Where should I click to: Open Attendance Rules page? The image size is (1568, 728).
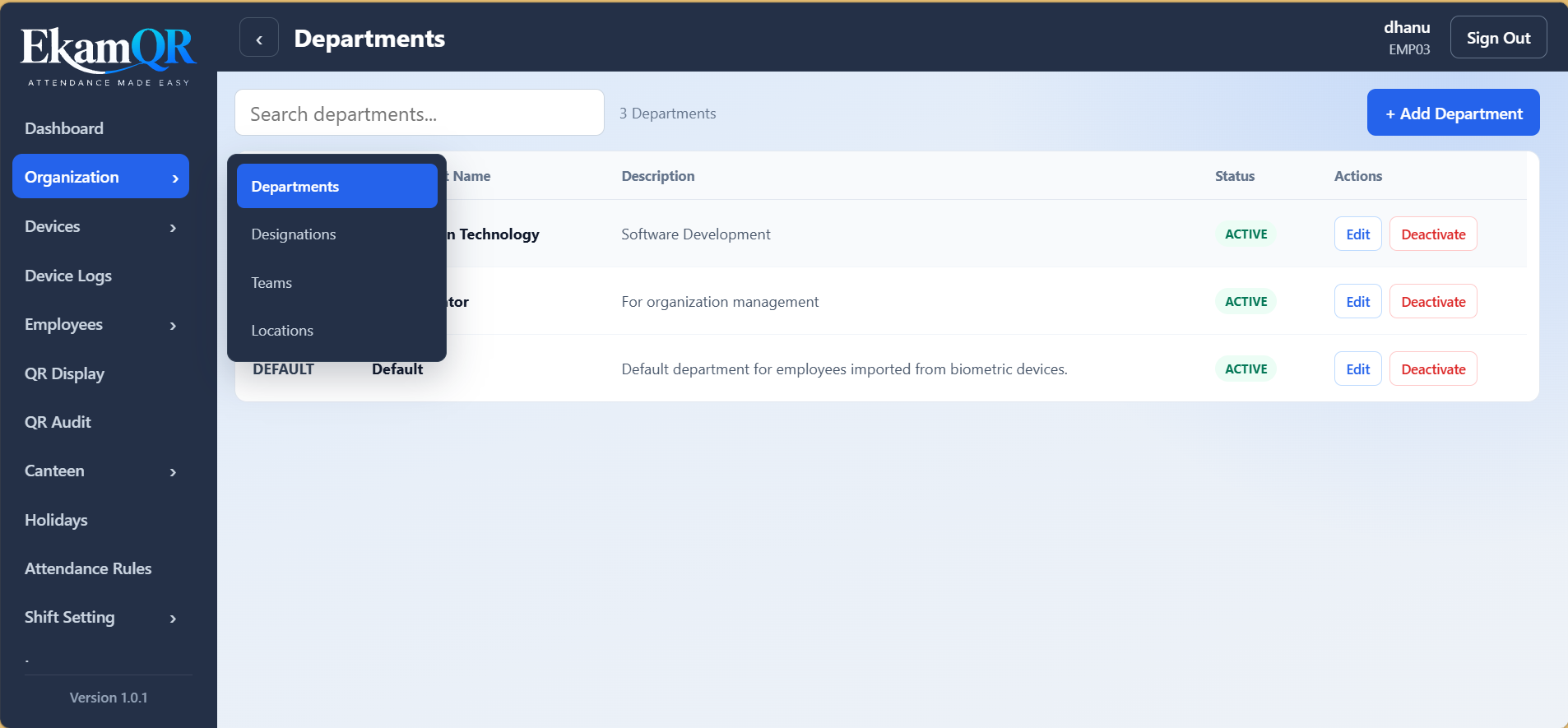pos(88,568)
